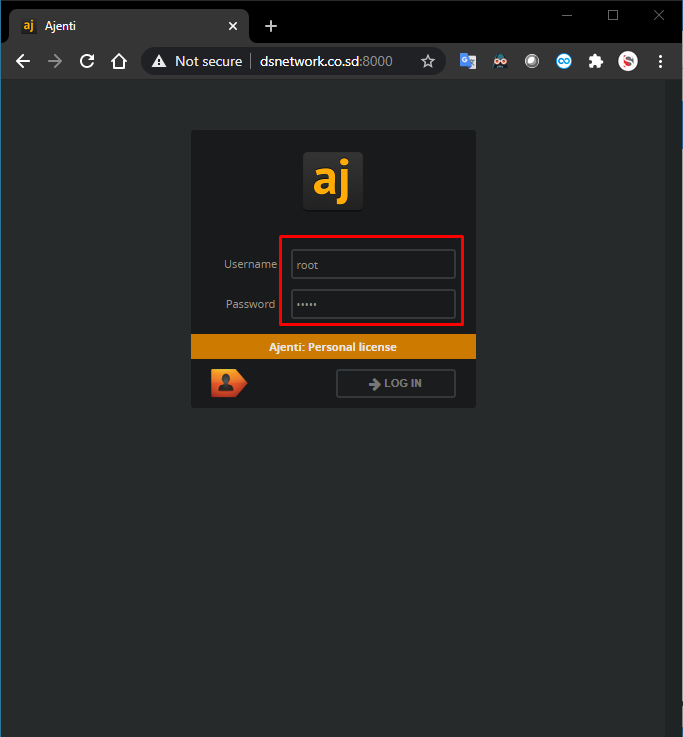
Task: Open the red-goggles face extension
Action: pos(500,61)
